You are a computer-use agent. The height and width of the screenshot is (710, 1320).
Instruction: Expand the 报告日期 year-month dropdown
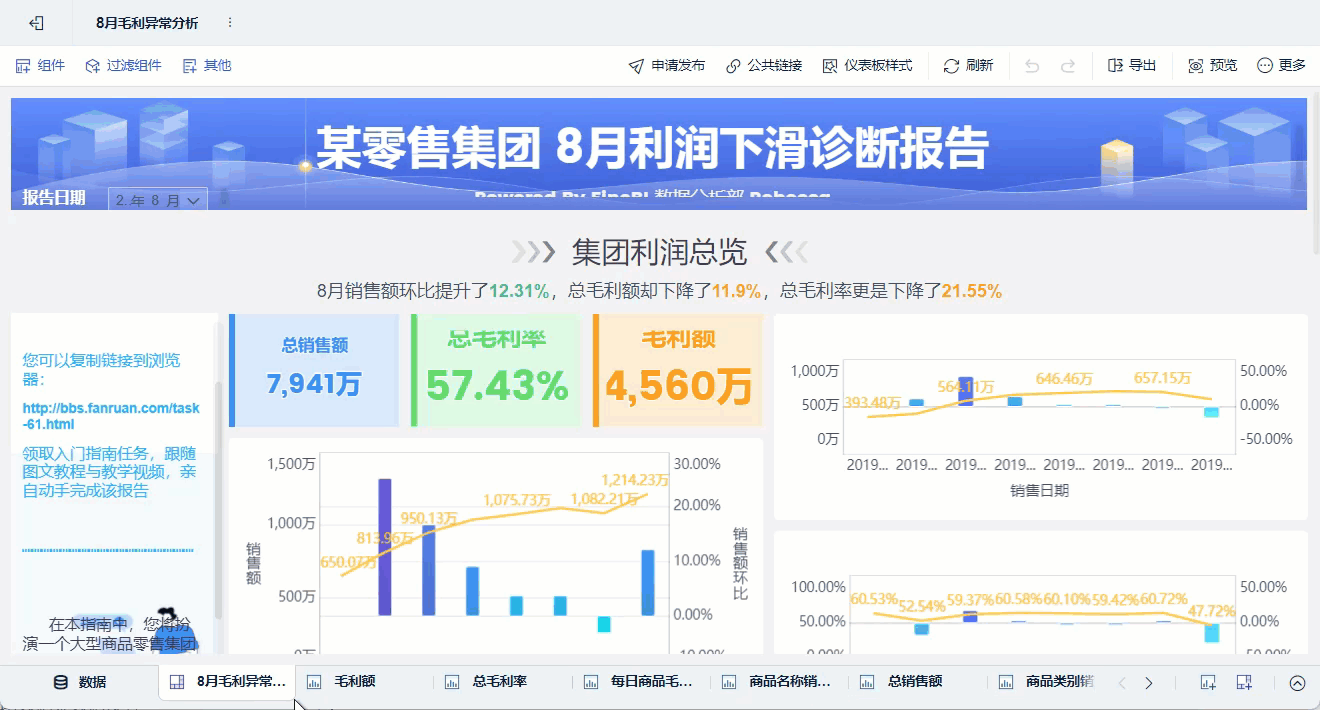point(158,200)
